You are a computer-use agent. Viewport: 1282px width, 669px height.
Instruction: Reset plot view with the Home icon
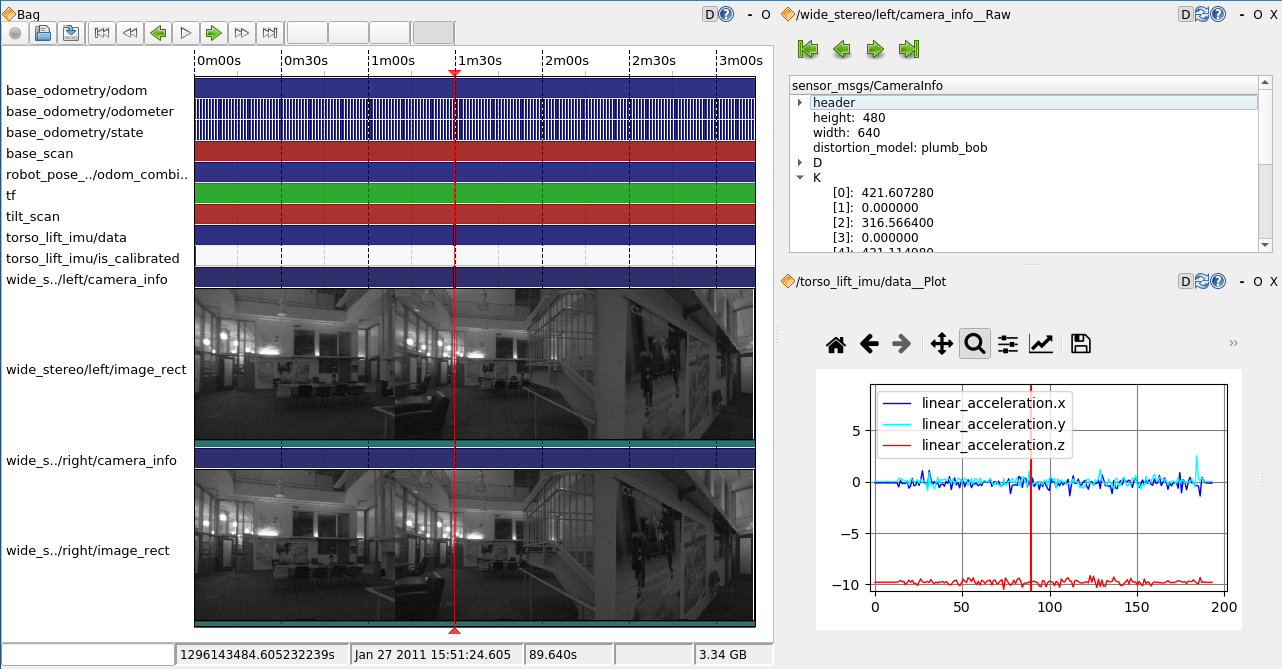[836, 344]
